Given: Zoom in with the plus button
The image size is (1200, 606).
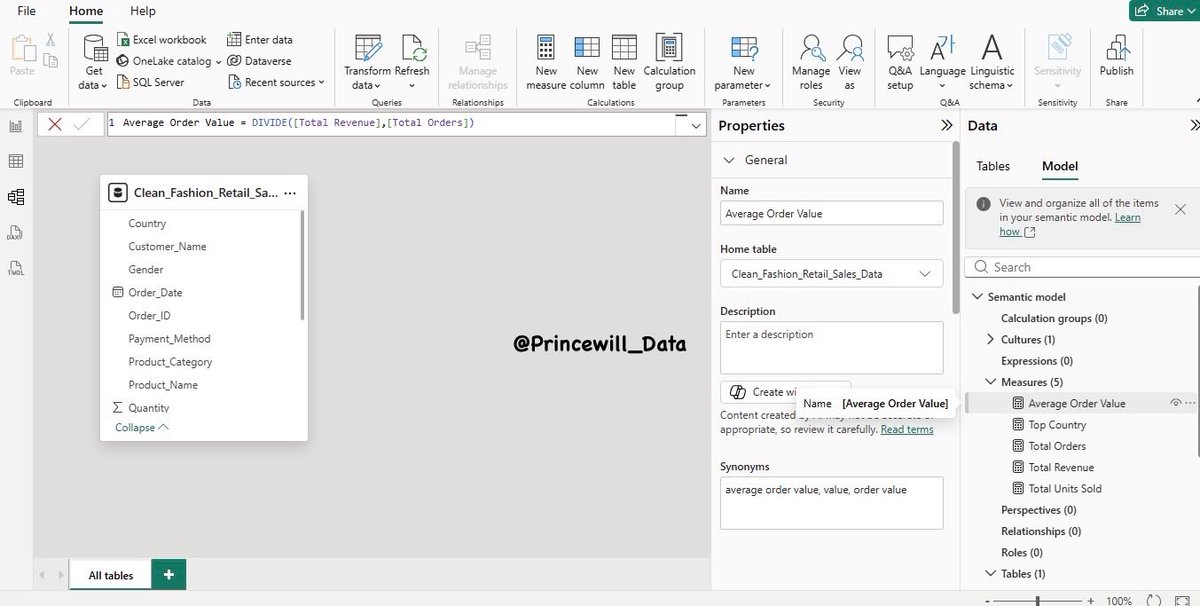Looking at the screenshot, I should coord(1088,601).
